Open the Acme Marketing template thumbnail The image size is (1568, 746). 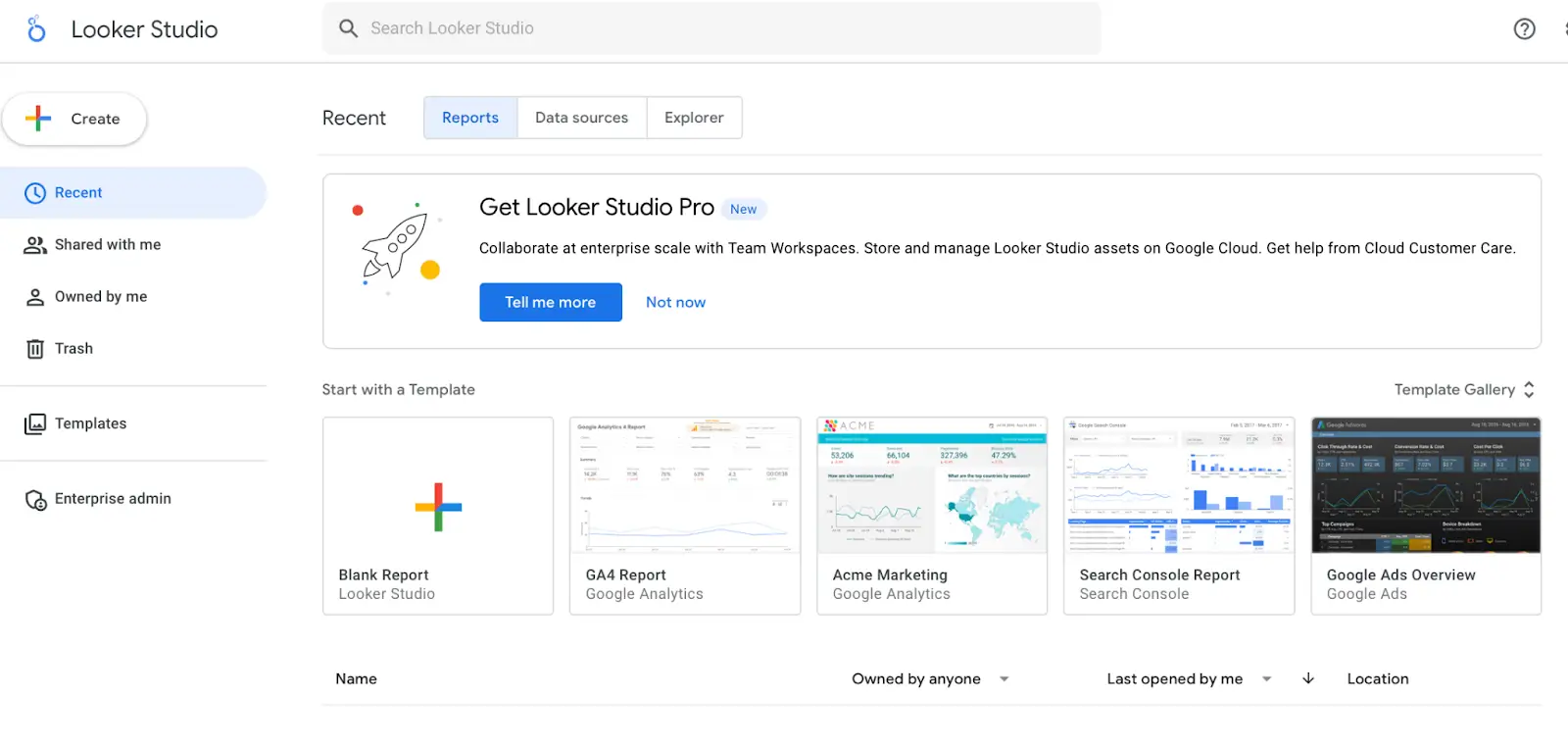932,485
